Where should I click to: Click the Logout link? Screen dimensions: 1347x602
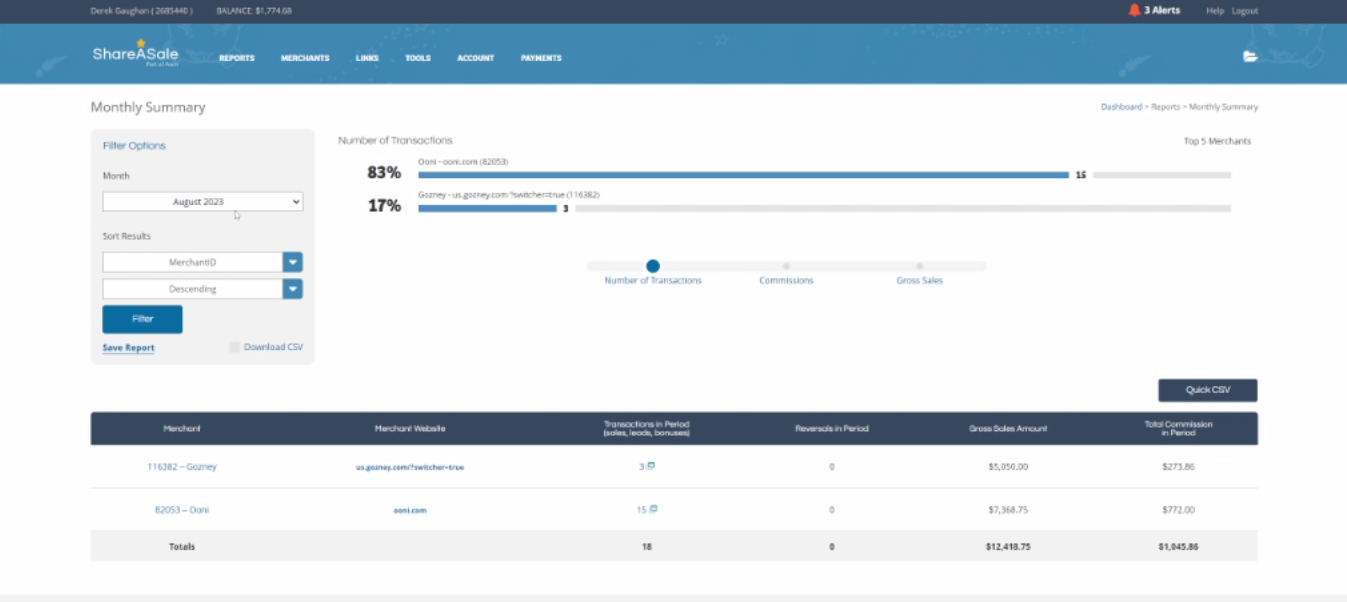(x=1245, y=11)
